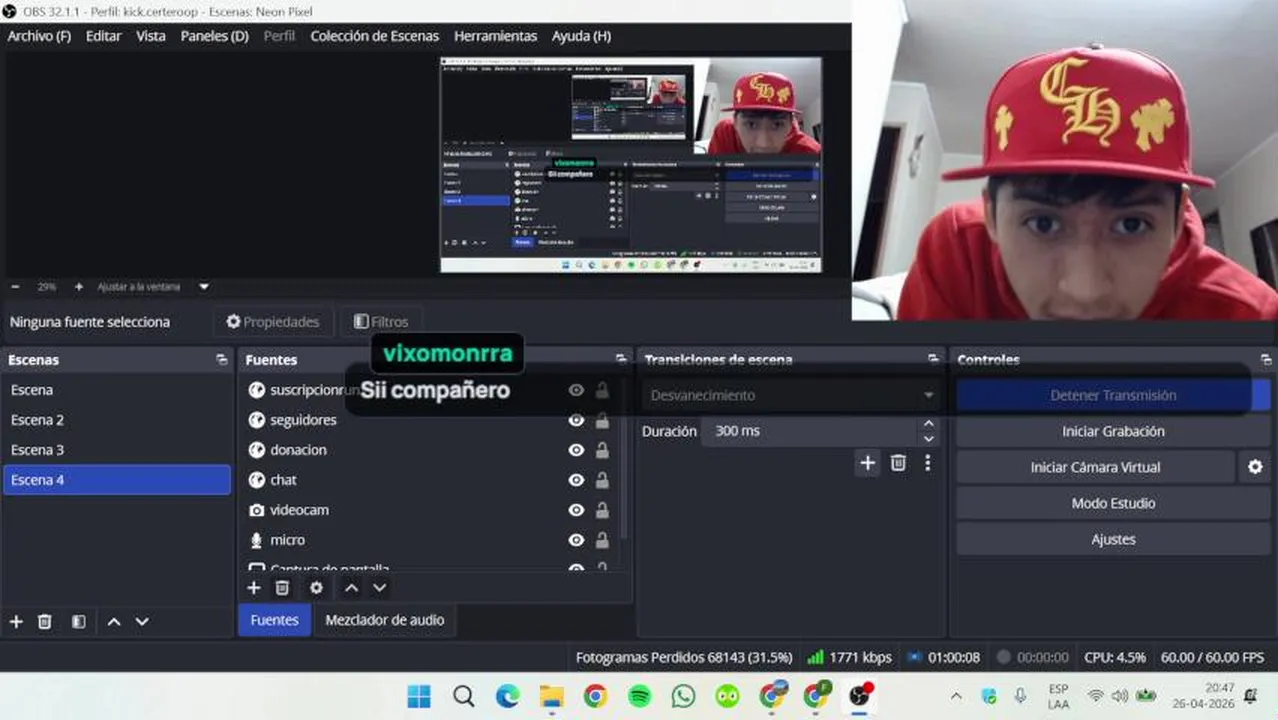Image resolution: width=1278 pixels, height=720 pixels.
Task: Lock the chat source
Action: pos(602,480)
